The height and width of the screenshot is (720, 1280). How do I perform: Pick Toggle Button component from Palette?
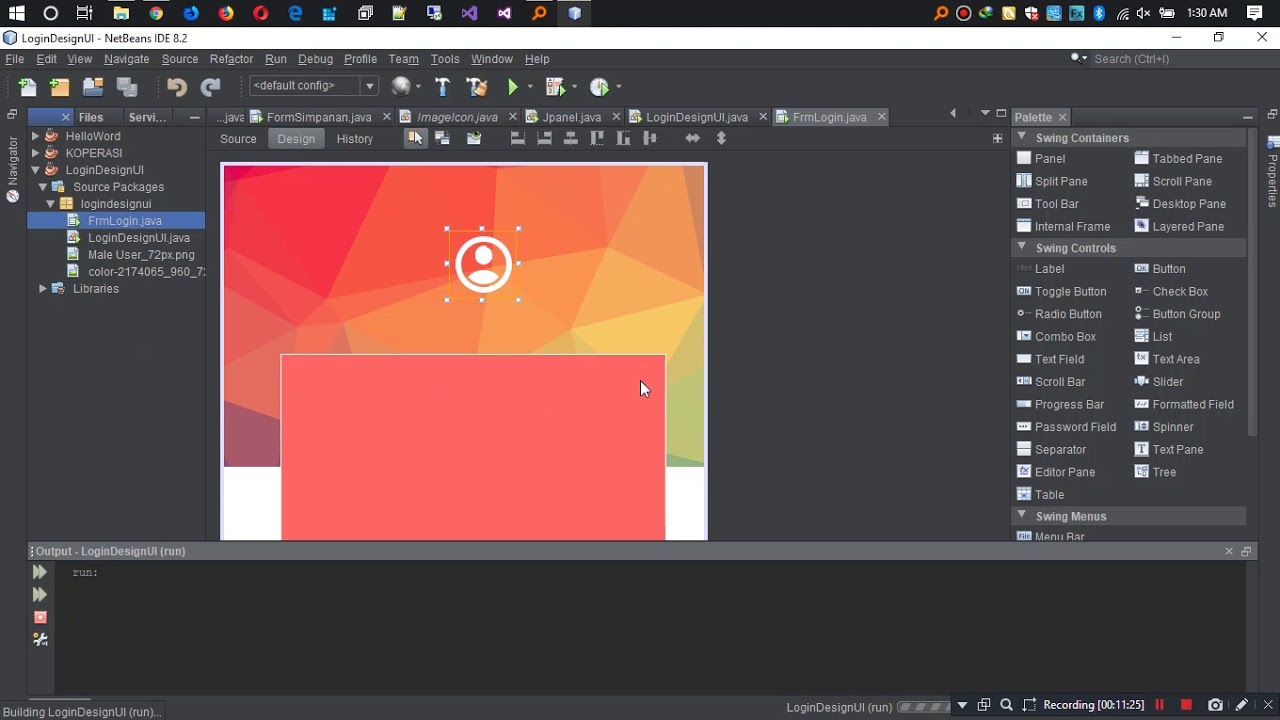(x=1062, y=292)
